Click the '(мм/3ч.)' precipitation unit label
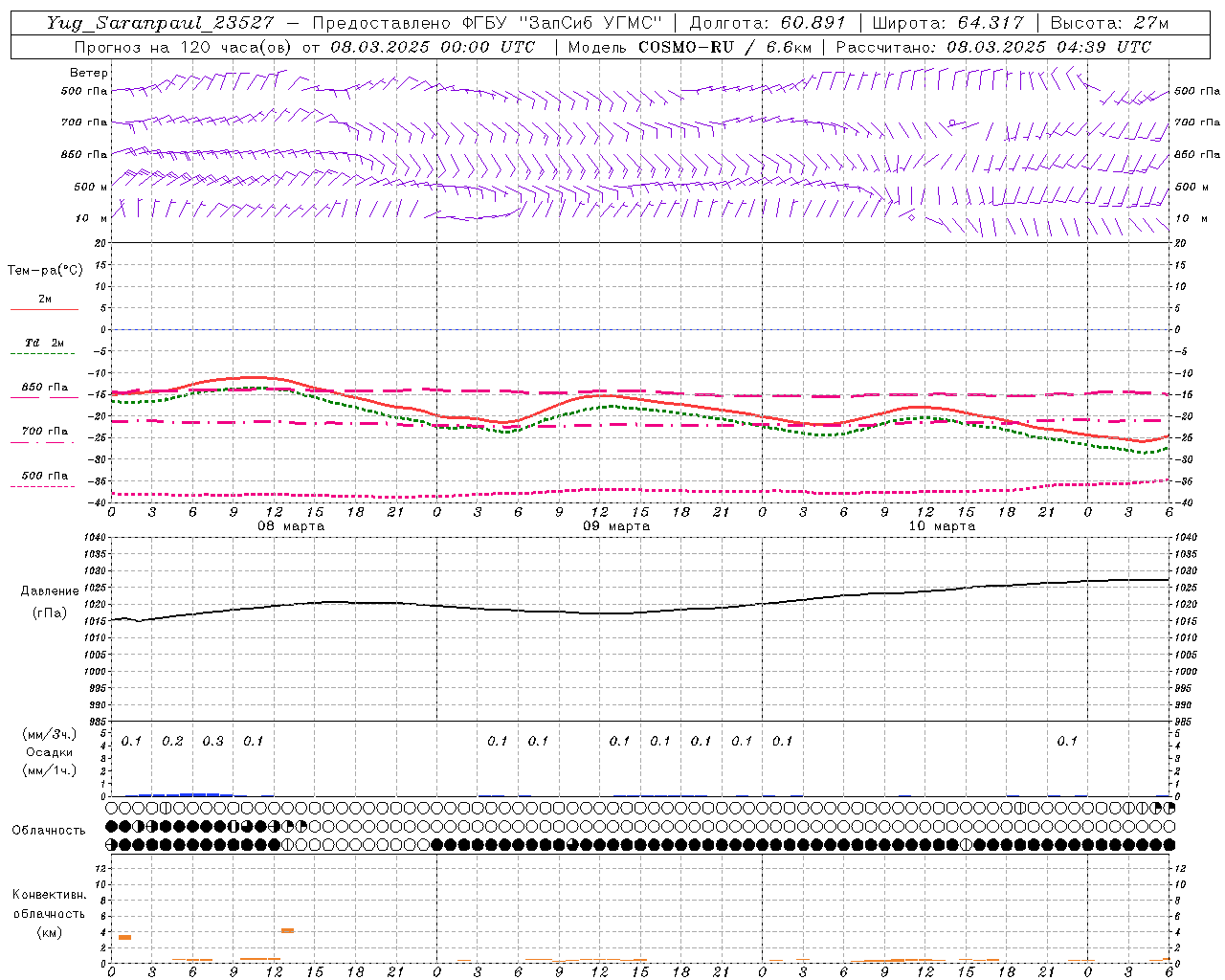This screenshot has width=1225, height=980. (50, 734)
